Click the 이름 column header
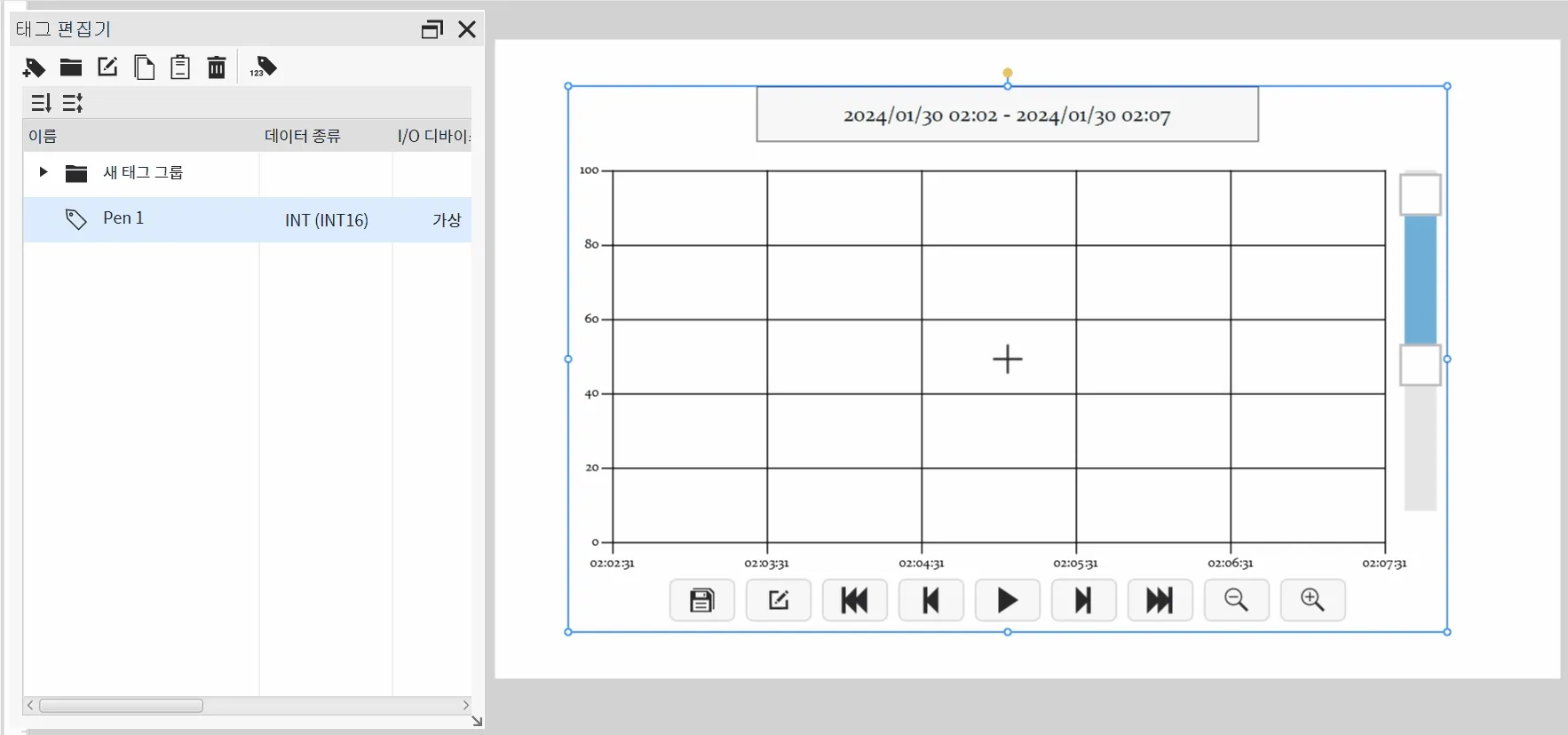 [43, 136]
